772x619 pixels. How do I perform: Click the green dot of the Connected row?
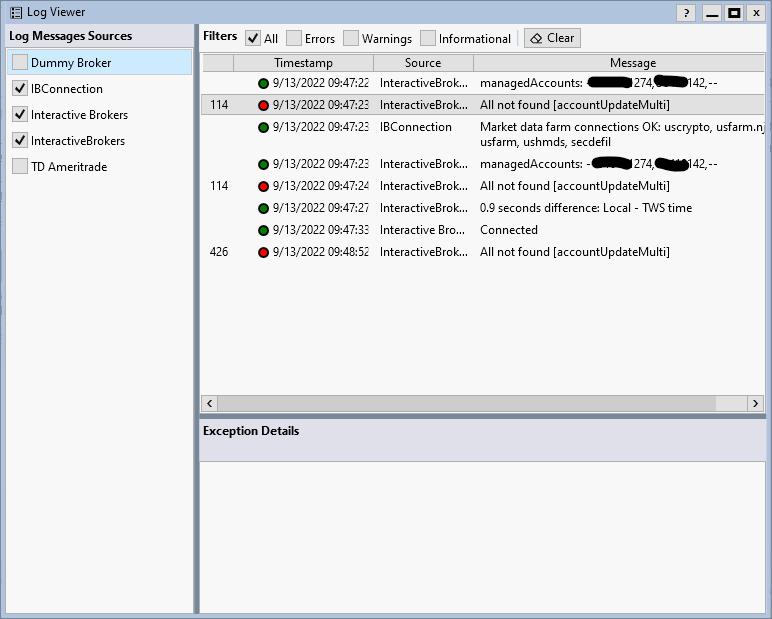click(x=263, y=230)
